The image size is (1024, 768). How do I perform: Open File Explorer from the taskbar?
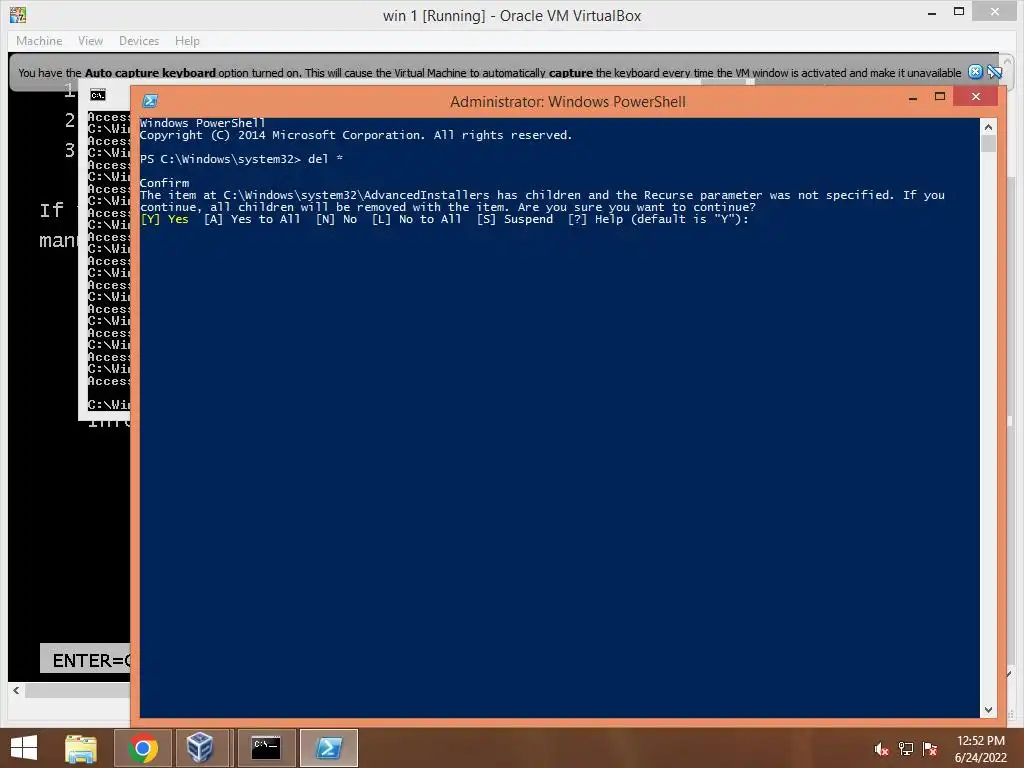81,748
